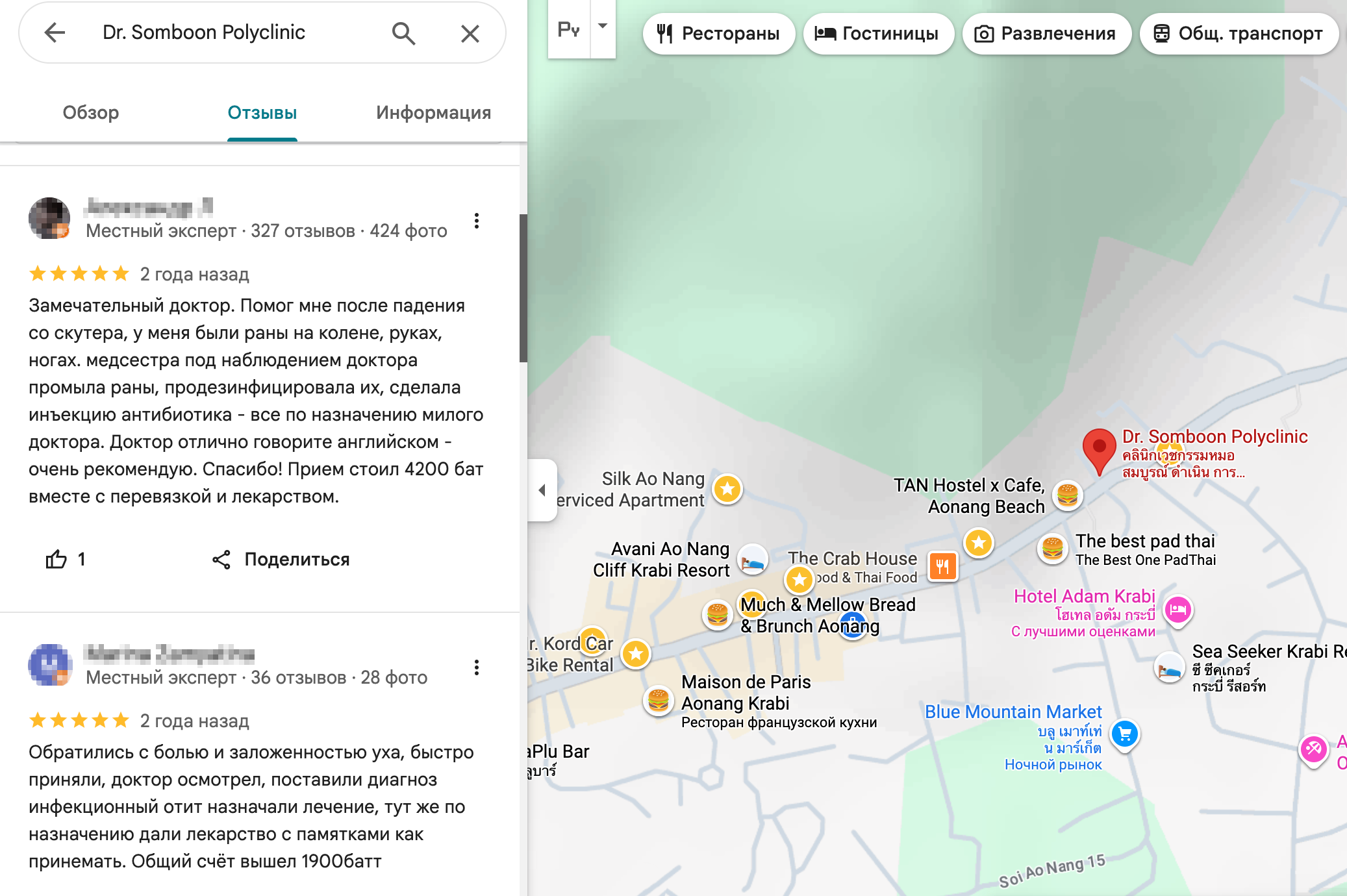Click second review's five-star rating
This screenshot has width=1347, height=896.
pos(79,720)
